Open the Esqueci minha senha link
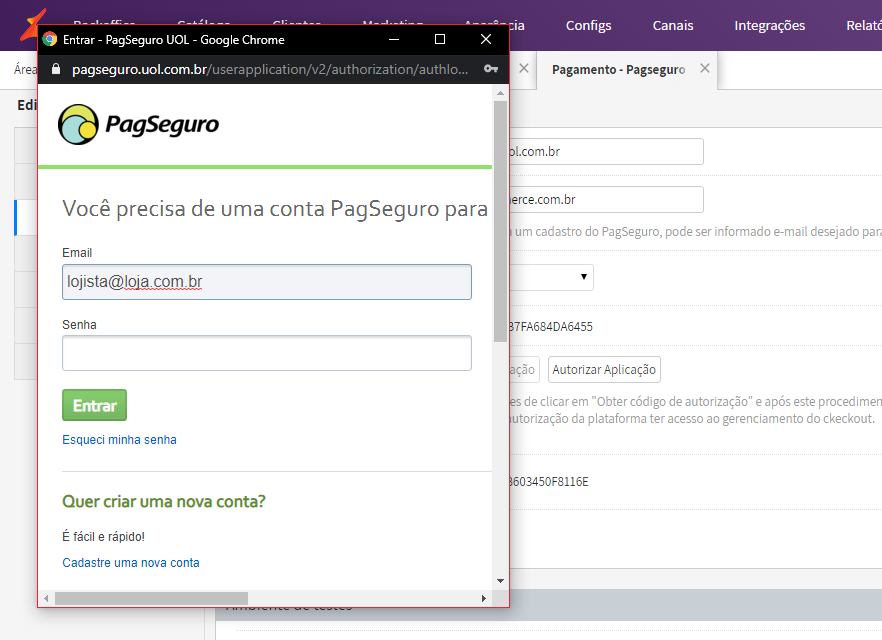 click(x=119, y=440)
